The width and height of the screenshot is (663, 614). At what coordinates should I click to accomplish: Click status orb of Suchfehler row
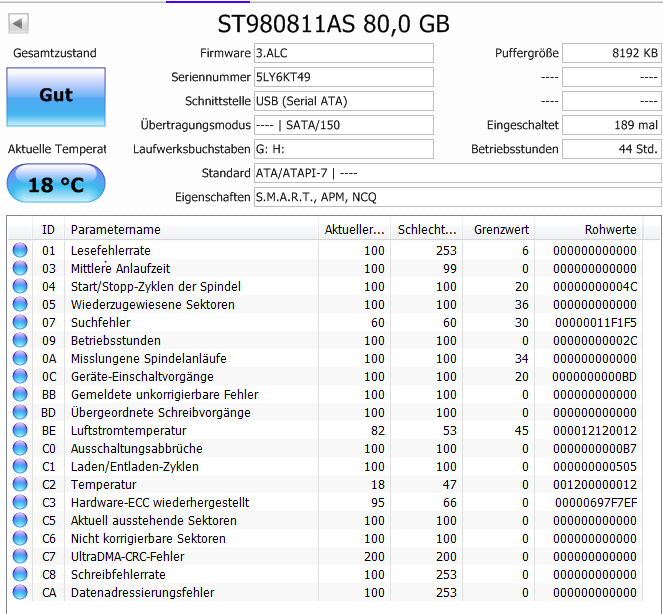(x=20, y=322)
